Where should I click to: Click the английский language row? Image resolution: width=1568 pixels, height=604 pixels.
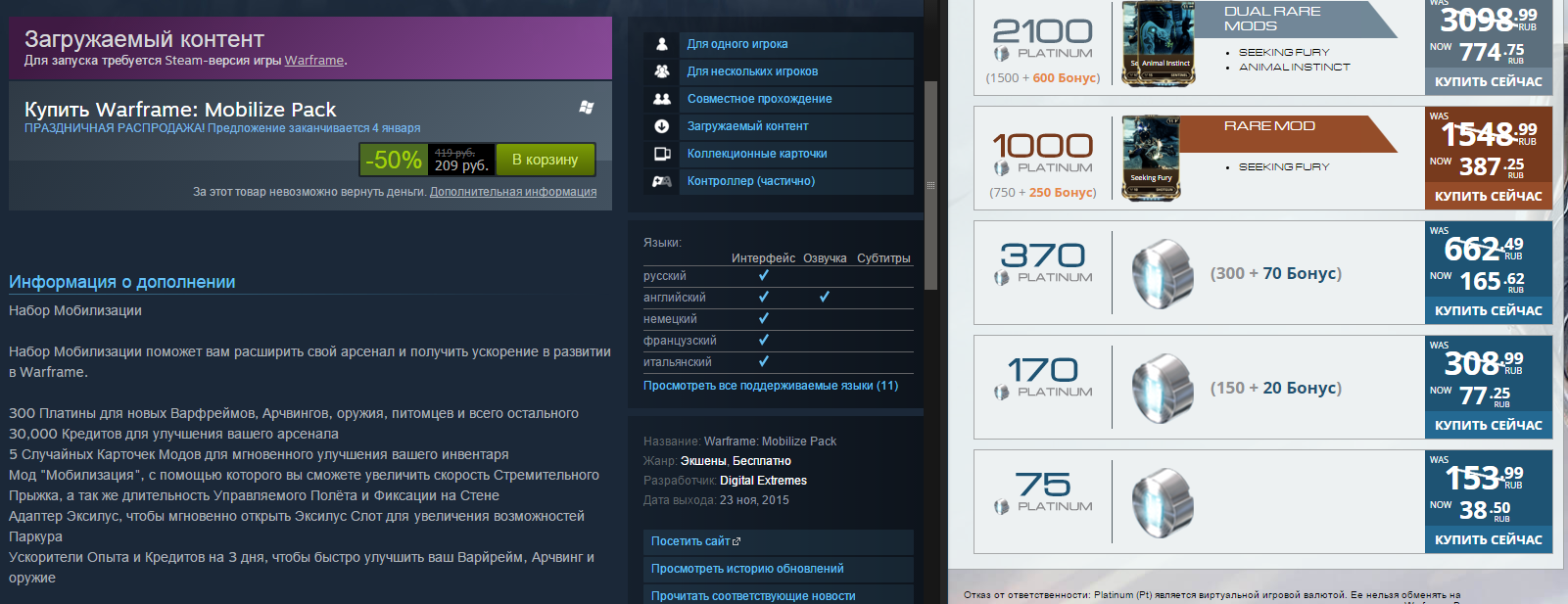[x=779, y=298]
